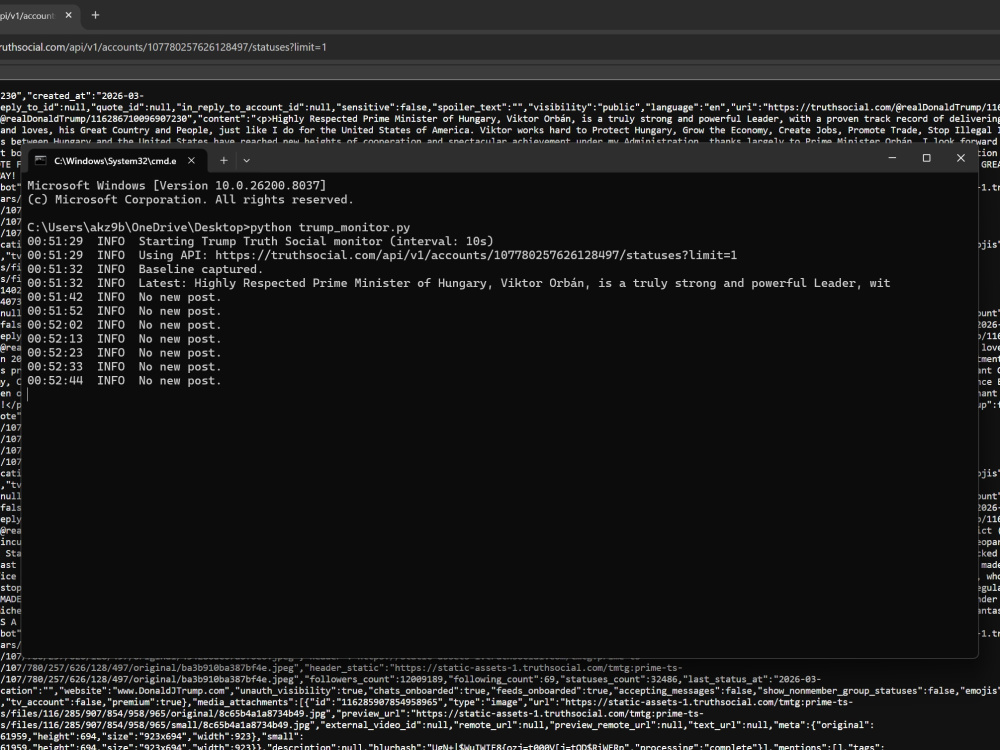Click the 00:52:02 'No new post.' line
Image resolution: width=1000 pixels, height=750 pixels.
124,325
